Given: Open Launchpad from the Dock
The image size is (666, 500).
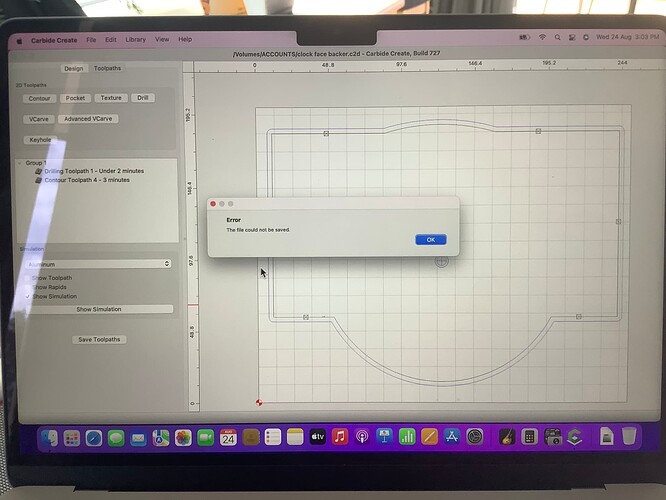Looking at the screenshot, I should [72, 438].
